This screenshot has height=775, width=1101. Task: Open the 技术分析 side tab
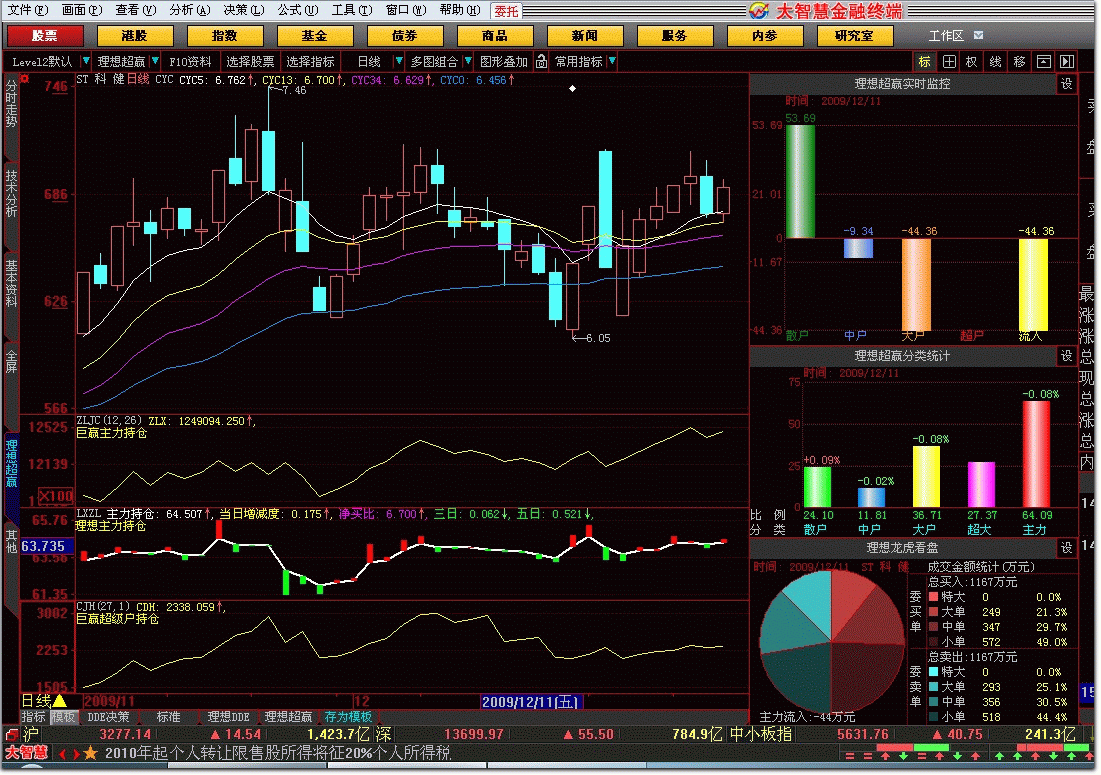coord(11,193)
